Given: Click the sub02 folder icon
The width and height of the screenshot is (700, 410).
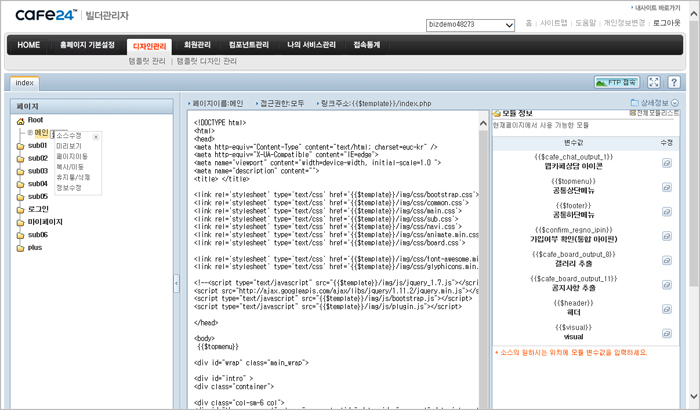Looking at the screenshot, I should 20,159.
